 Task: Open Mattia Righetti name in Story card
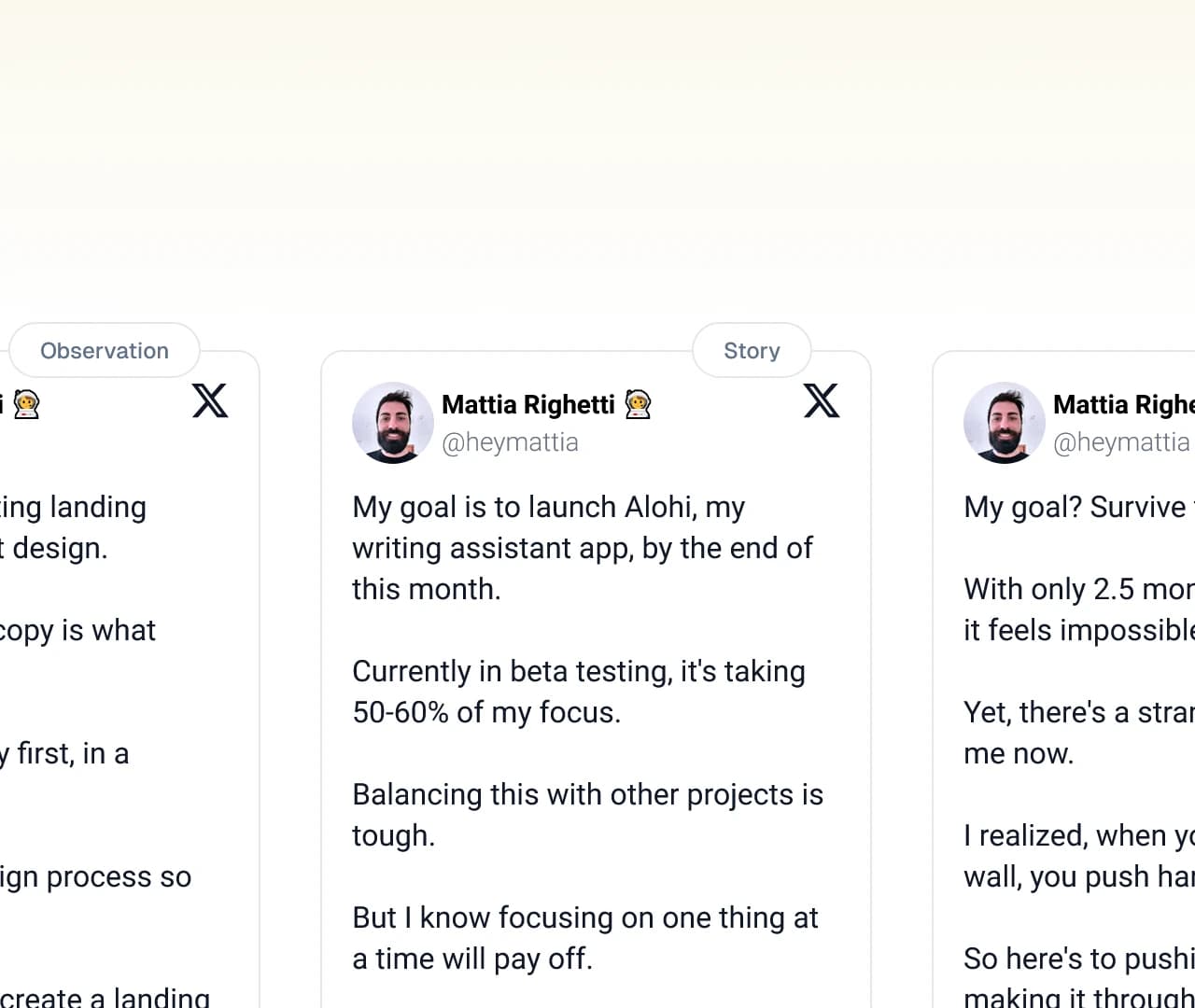[x=527, y=404]
